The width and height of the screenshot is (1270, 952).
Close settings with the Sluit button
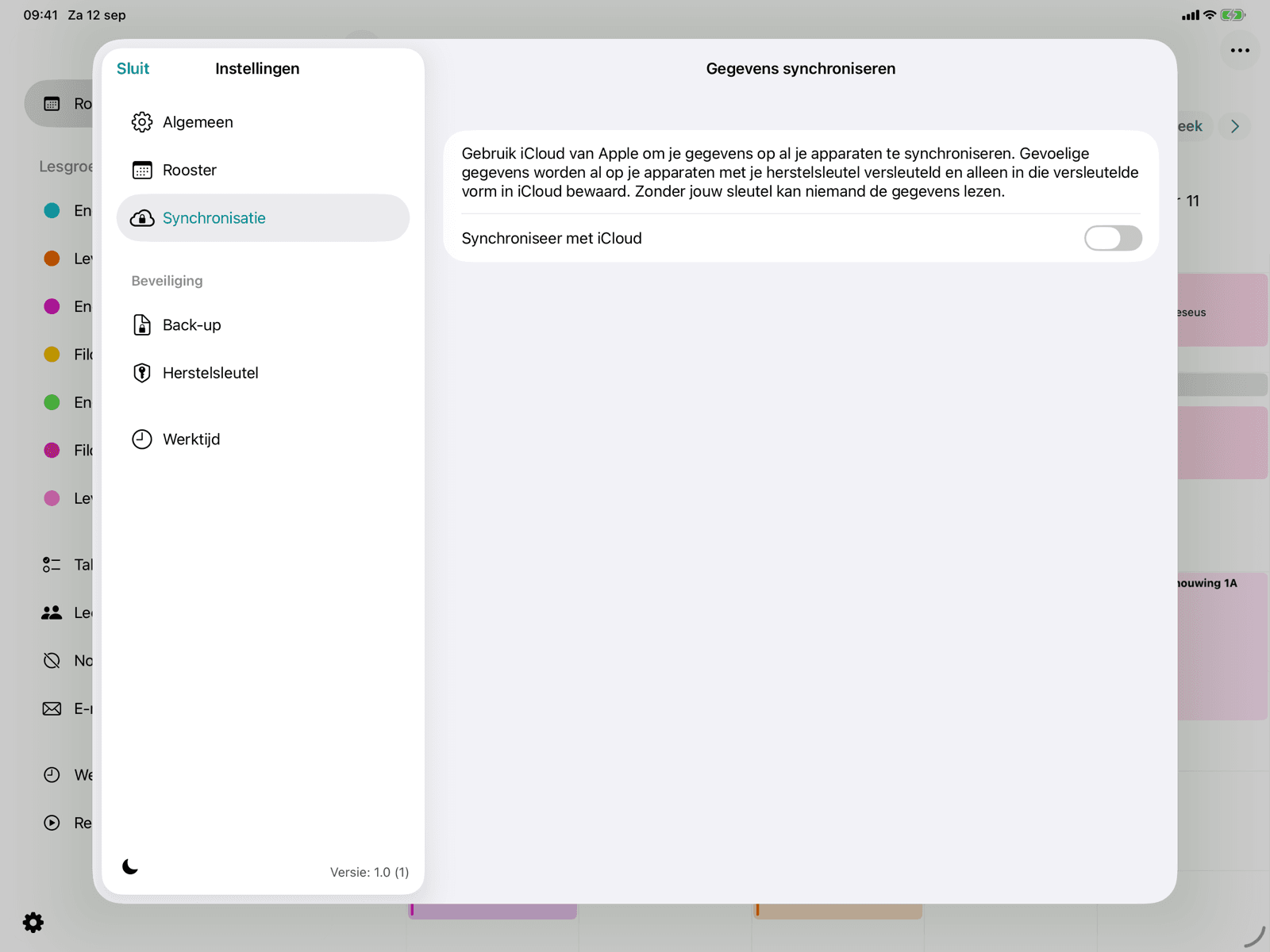tap(133, 68)
